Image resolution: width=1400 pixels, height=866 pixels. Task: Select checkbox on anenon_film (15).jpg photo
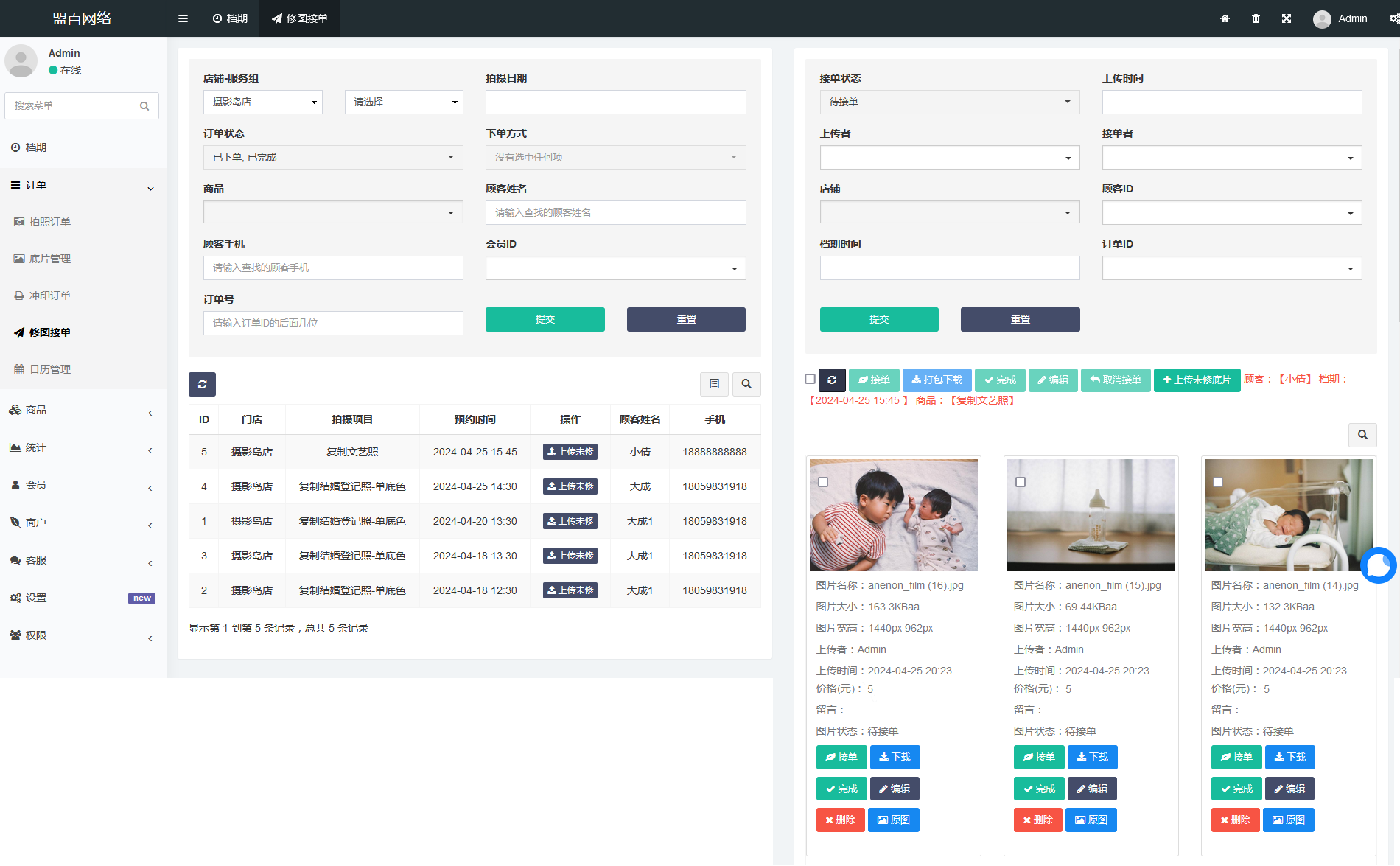pyautogui.click(x=1021, y=482)
